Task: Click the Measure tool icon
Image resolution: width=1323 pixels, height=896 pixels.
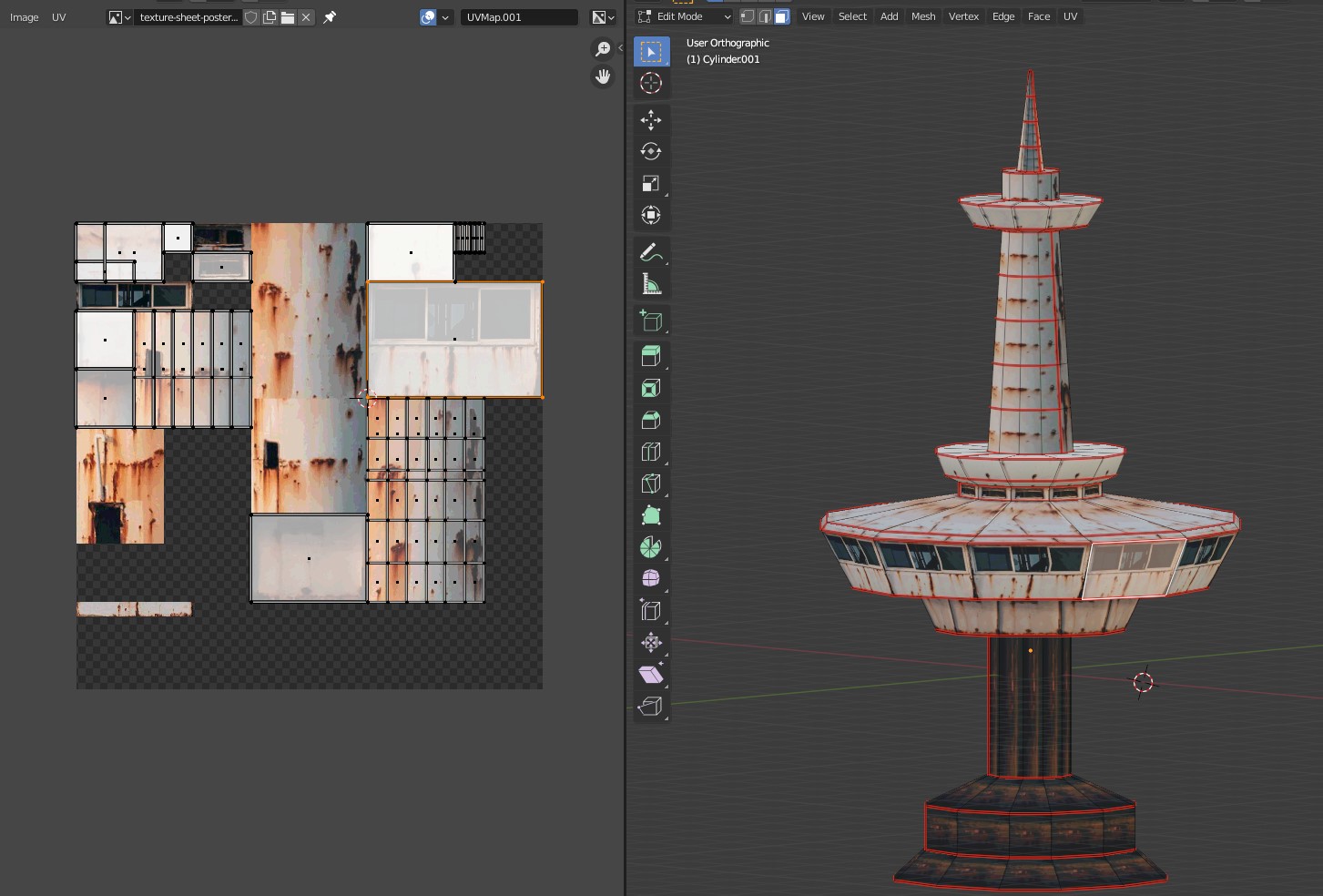Action: tap(650, 285)
